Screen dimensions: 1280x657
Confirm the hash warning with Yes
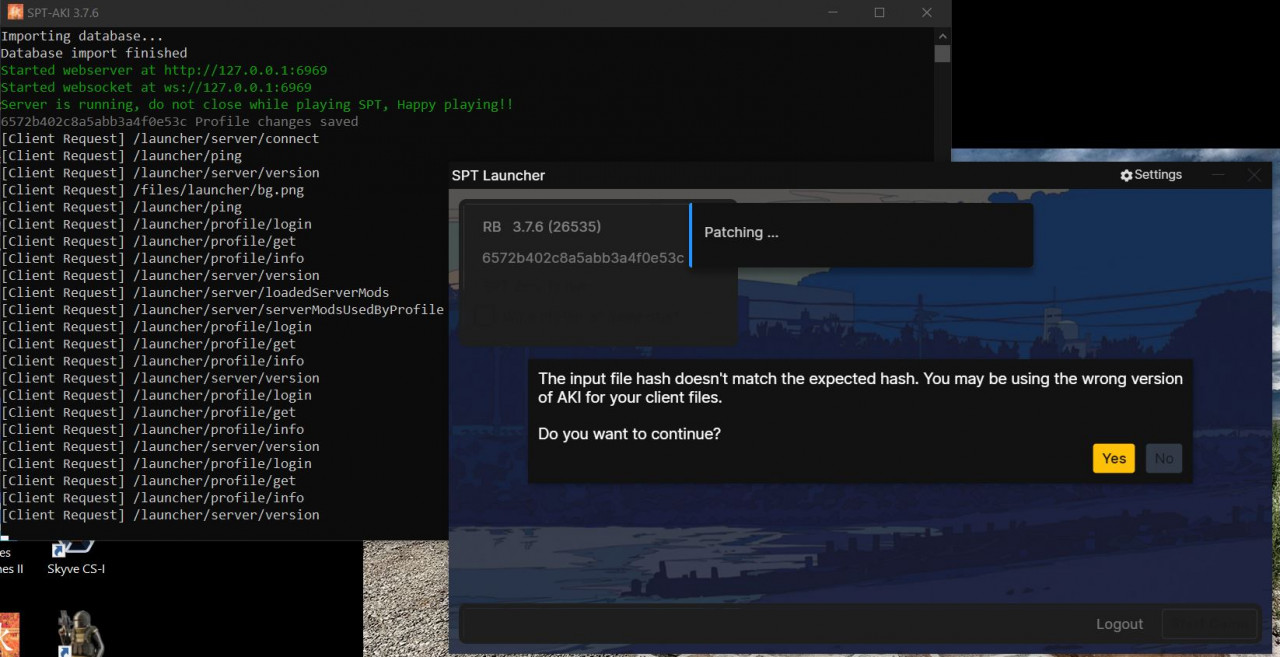pos(1113,459)
